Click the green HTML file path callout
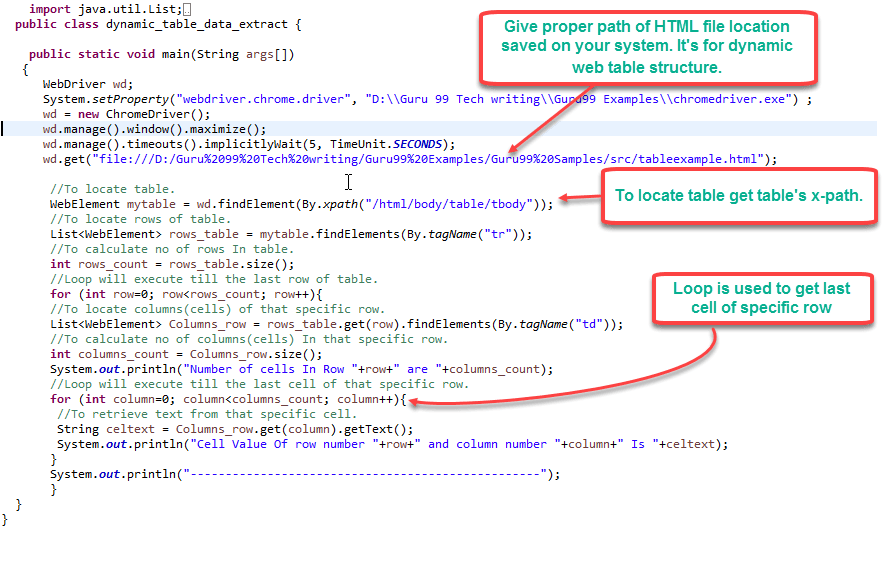887x570 pixels. click(647, 47)
